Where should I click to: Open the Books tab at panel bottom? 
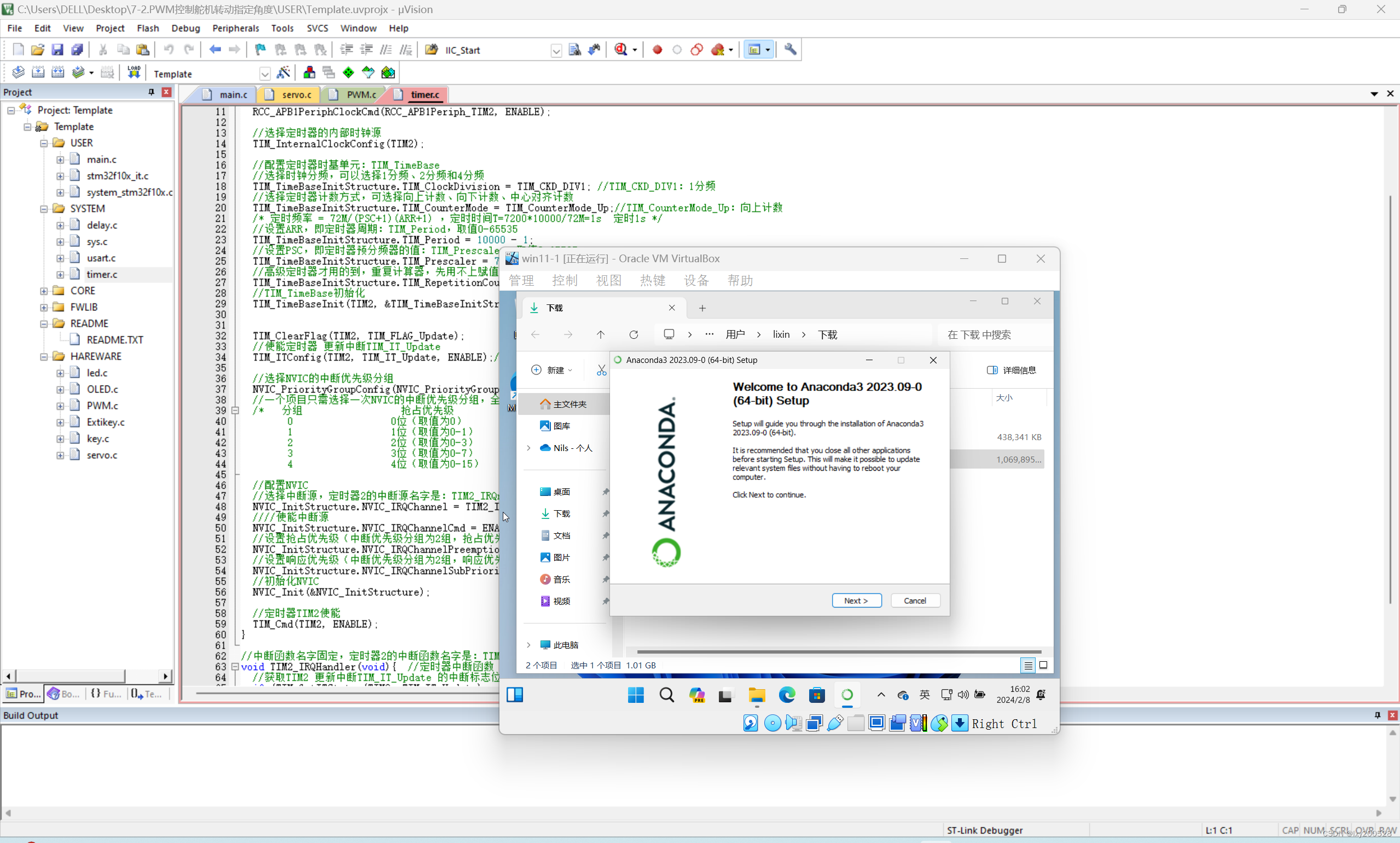64,694
